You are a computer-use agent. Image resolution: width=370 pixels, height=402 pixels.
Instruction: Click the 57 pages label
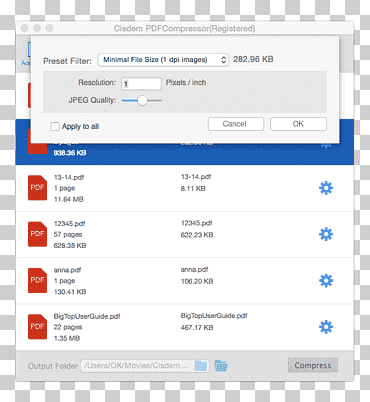[x=68, y=235]
